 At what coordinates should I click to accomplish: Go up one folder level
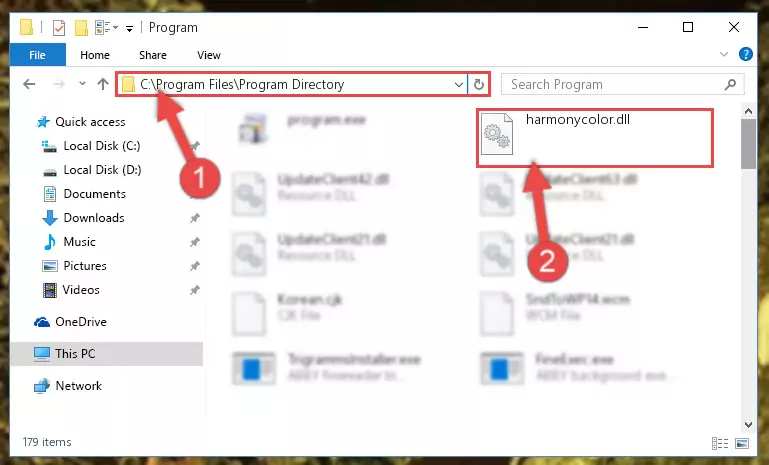[x=103, y=84]
